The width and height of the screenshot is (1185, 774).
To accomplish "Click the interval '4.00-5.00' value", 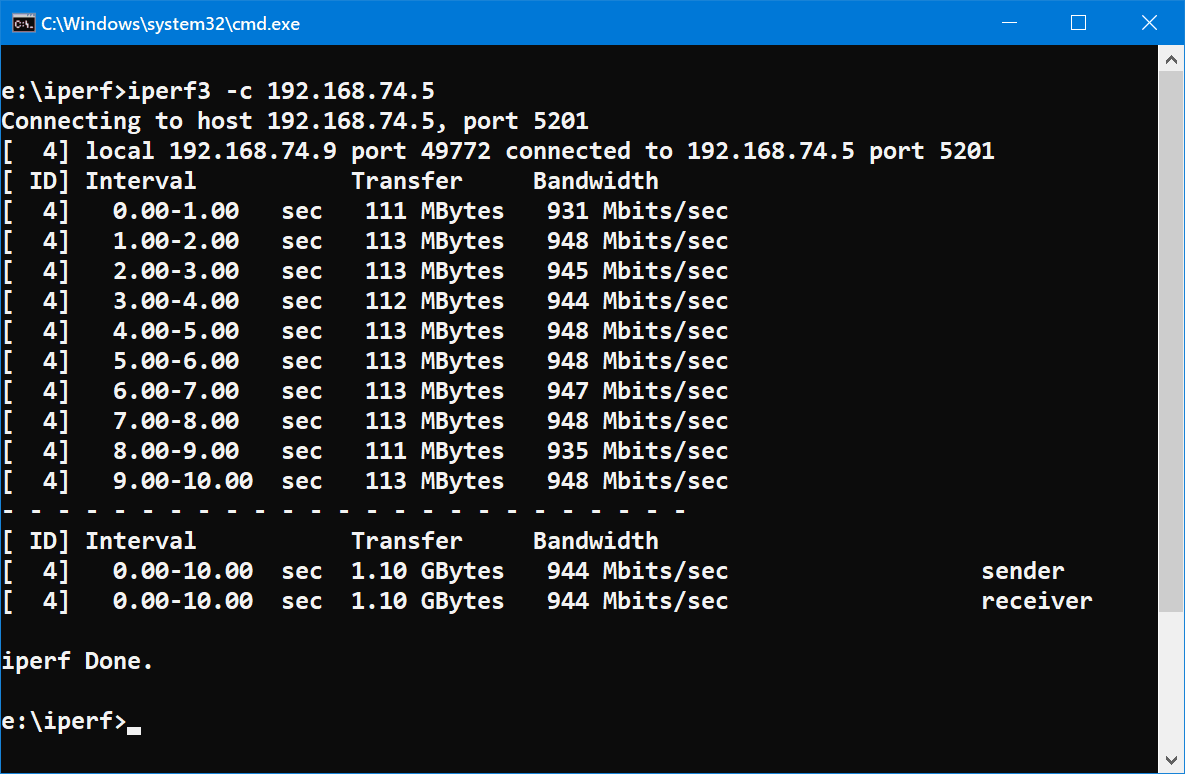I will point(176,331).
